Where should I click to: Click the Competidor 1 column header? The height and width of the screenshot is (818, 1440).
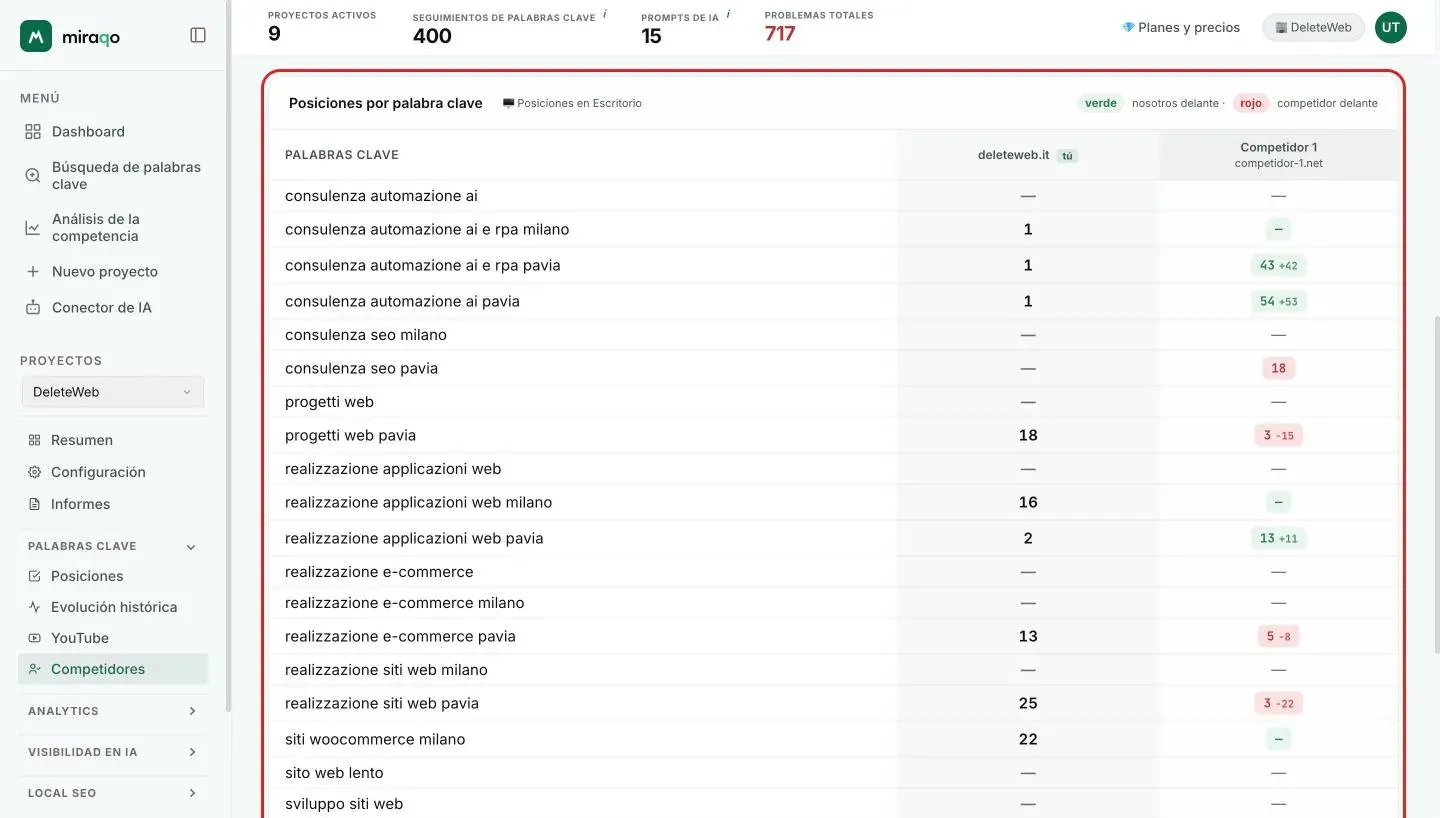click(x=1278, y=155)
